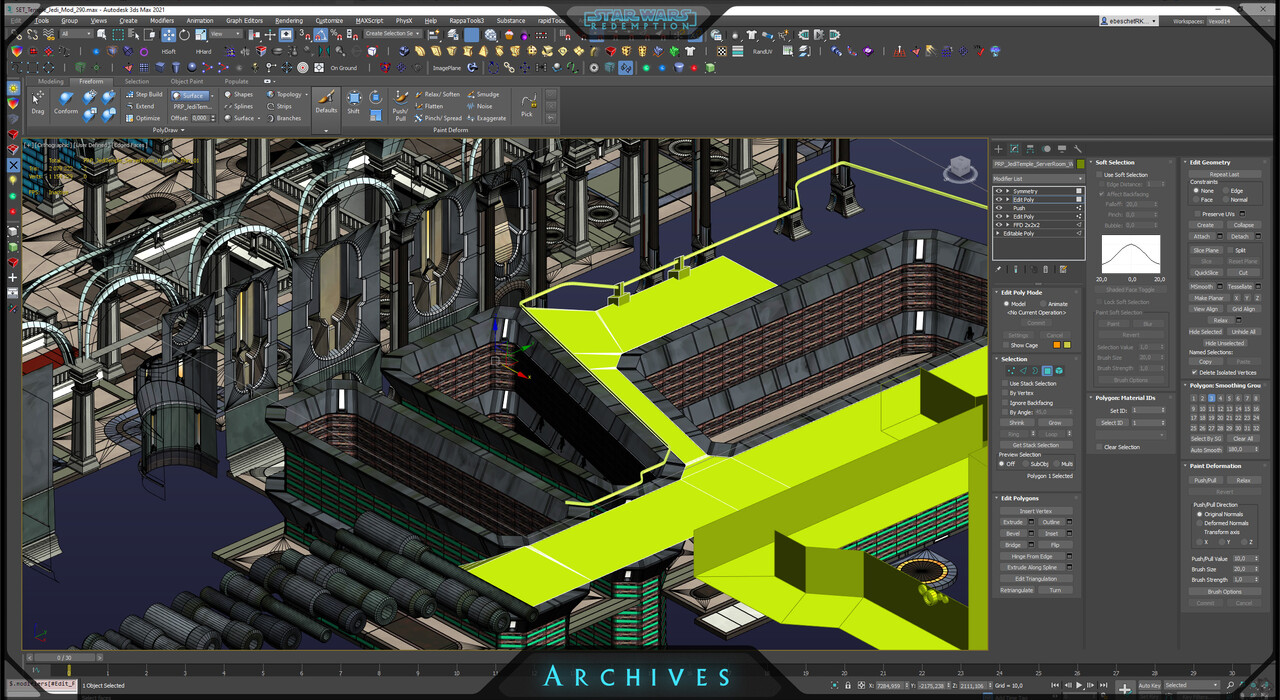Open the Create command panel tab
Image resolution: width=1280 pixels, height=700 pixels.
[998, 148]
